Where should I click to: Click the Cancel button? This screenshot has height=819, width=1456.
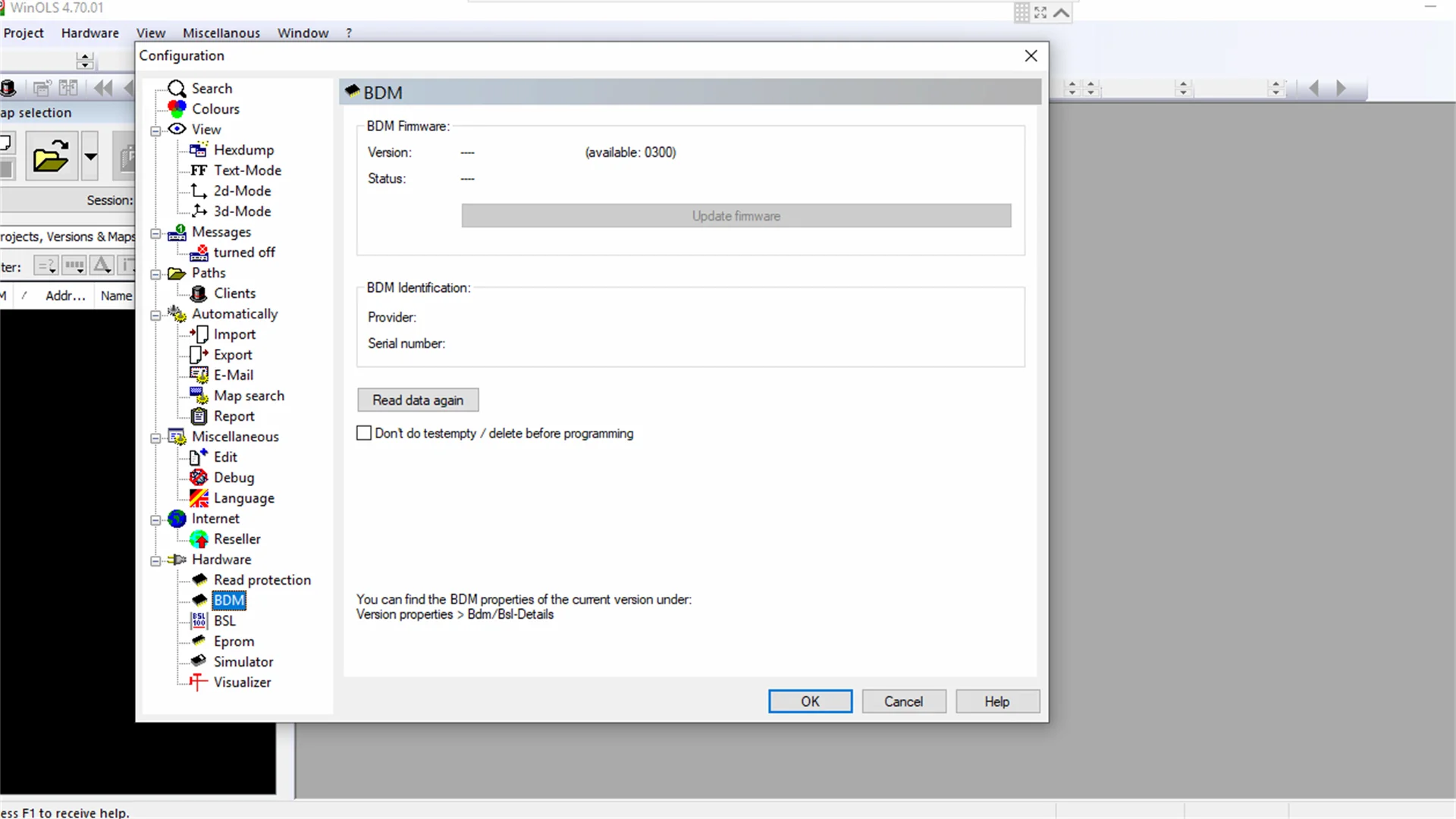click(x=903, y=701)
